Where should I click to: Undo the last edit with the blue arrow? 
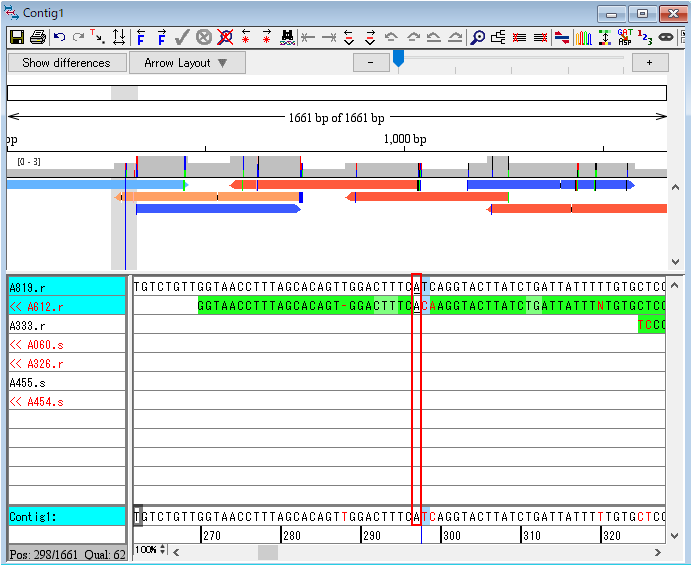[59, 38]
